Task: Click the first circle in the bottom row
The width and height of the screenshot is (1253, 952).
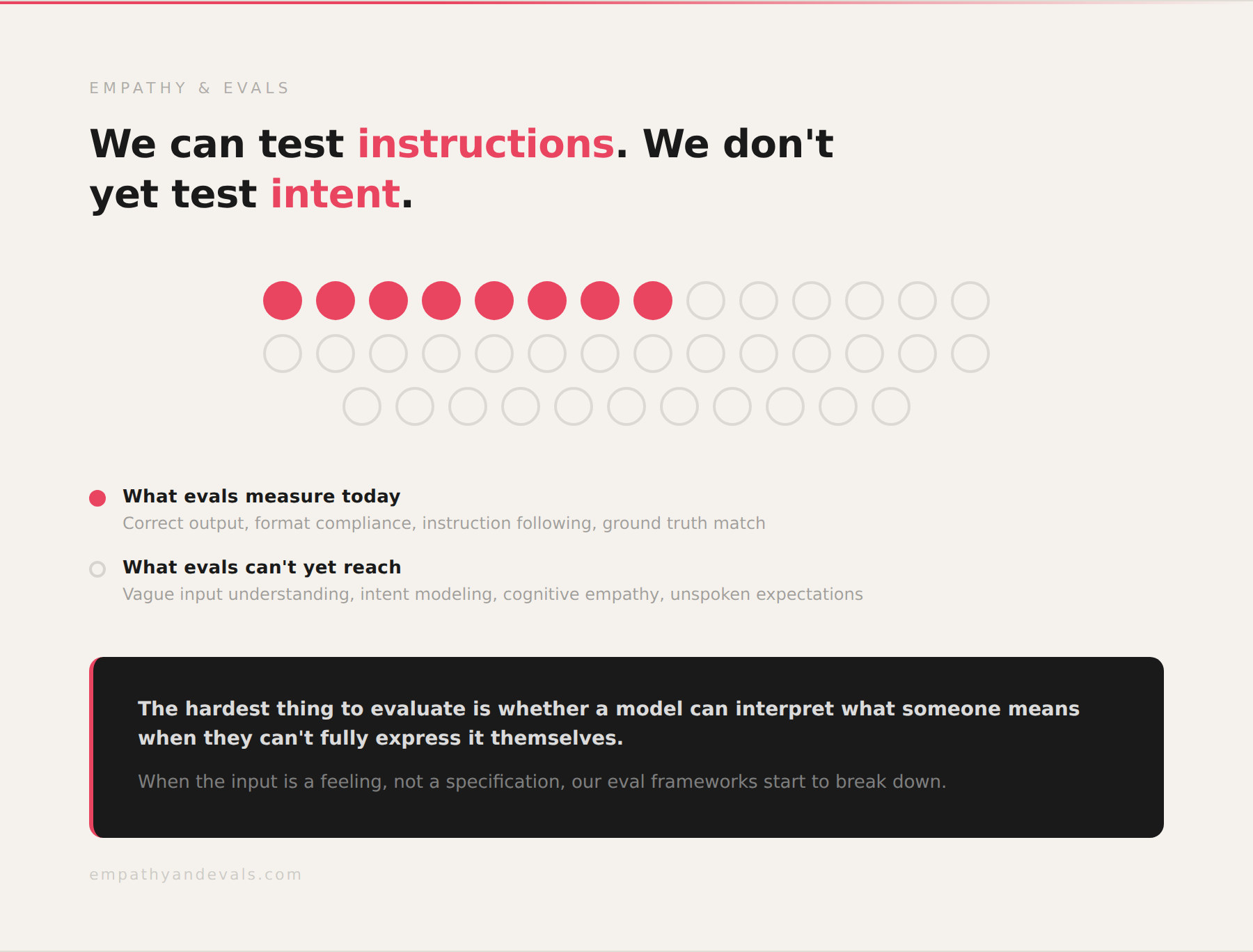Action: point(362,406)
